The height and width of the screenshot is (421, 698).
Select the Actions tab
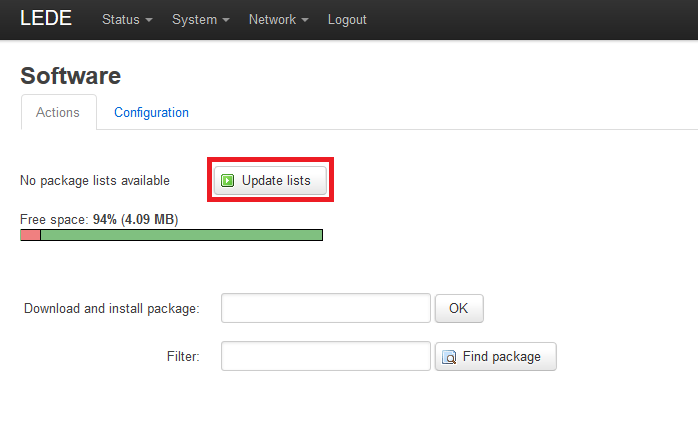point(58,112)
